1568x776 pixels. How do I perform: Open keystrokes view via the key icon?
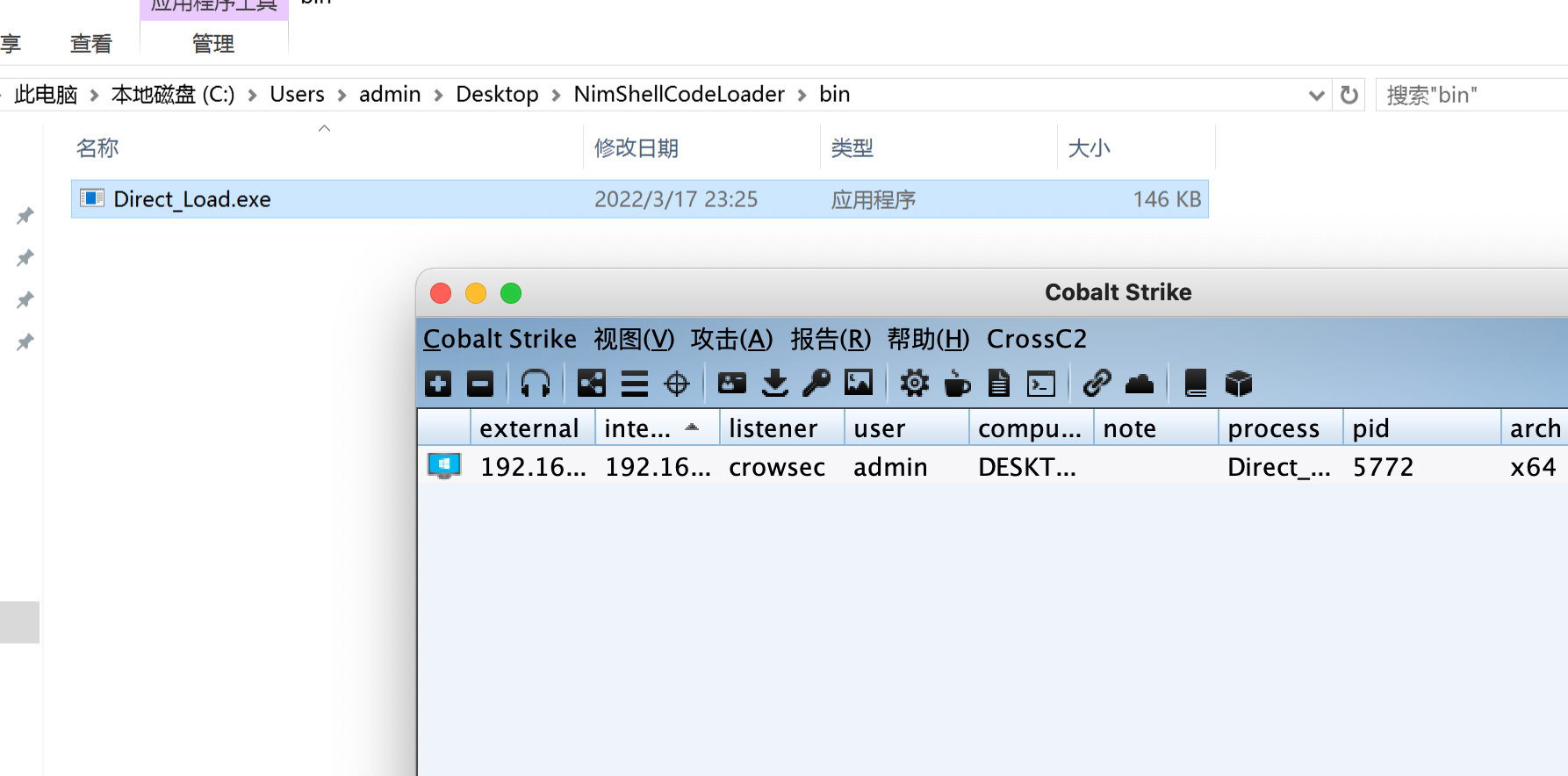click(x=816, y=383)
